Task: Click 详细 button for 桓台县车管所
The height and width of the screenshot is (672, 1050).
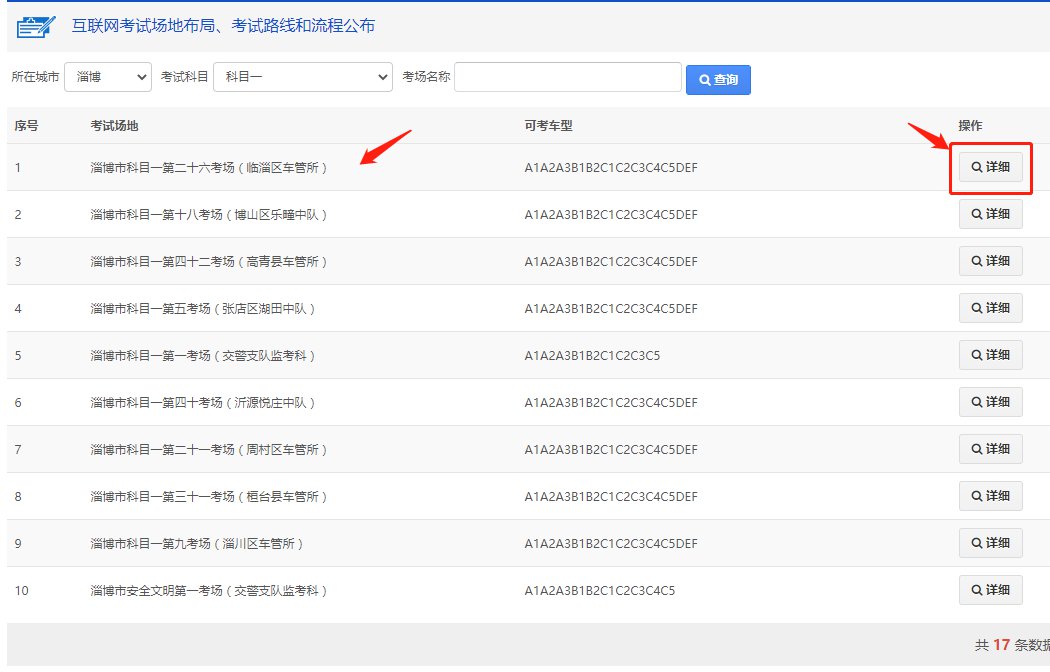Action: point(990,496)
